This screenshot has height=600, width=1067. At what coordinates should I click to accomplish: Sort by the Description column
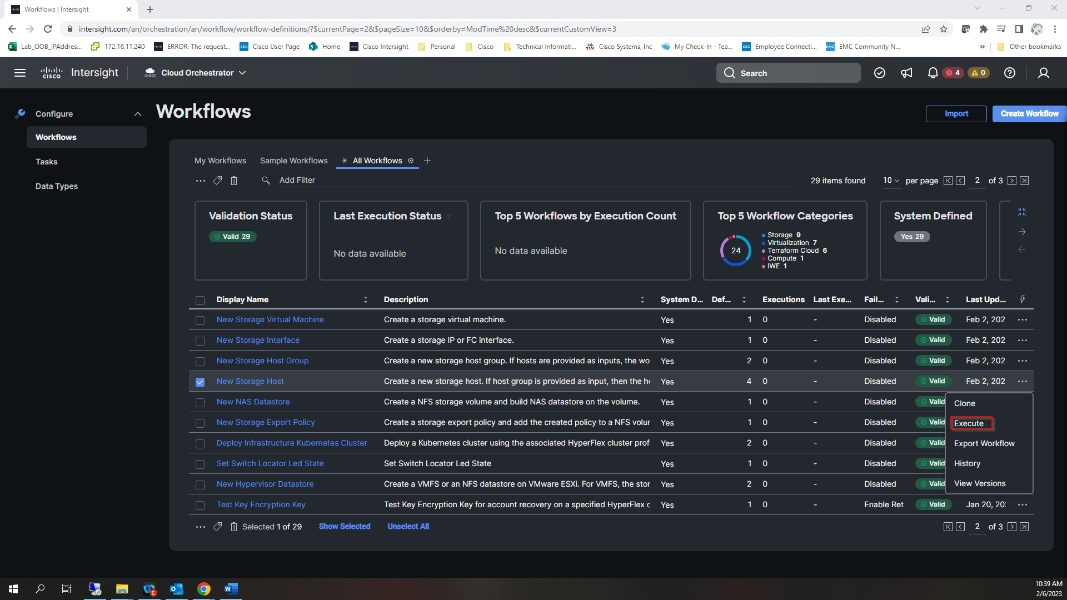click(642, 299)
